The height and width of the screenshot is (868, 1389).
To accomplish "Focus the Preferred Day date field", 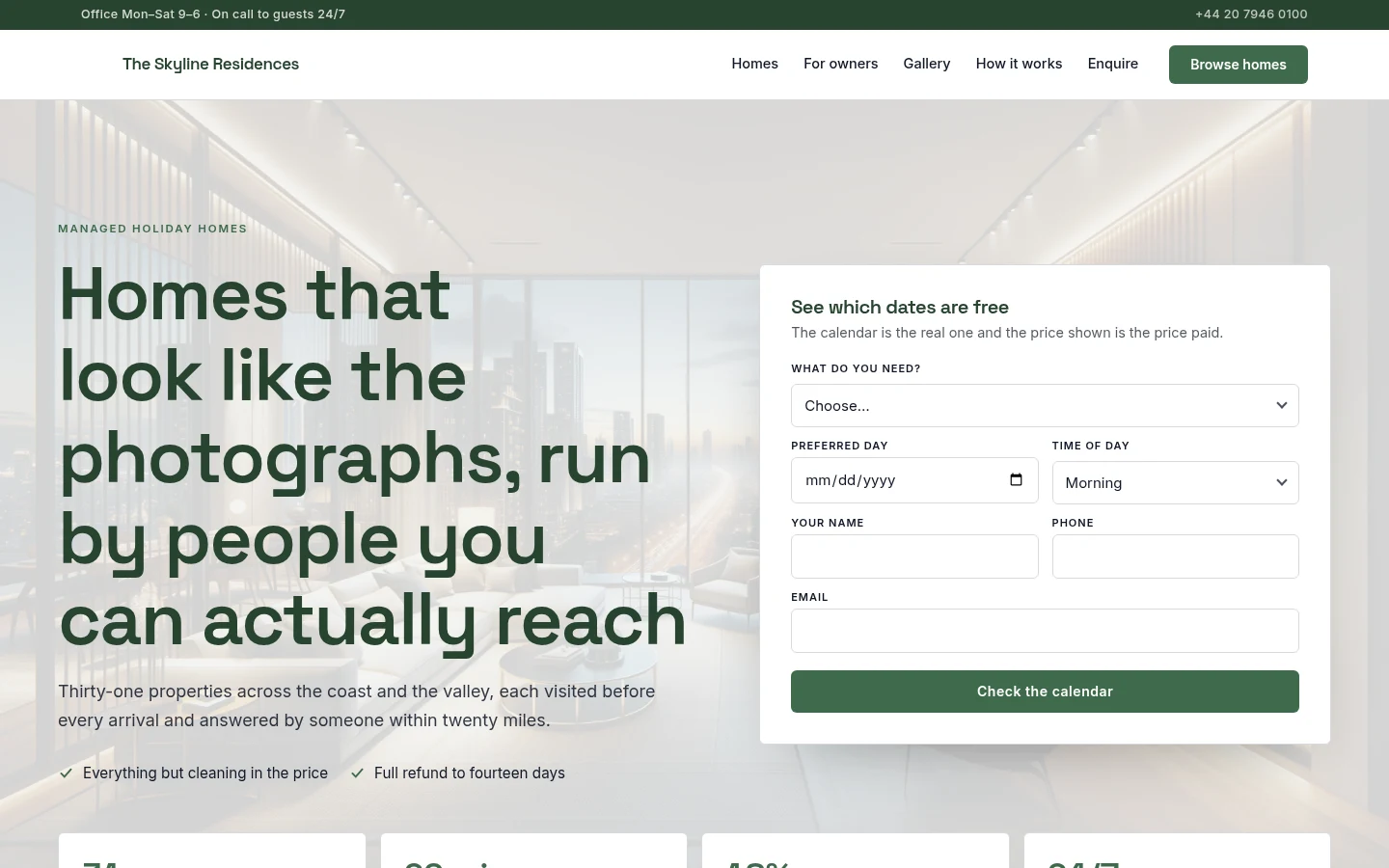I will 914,480.
